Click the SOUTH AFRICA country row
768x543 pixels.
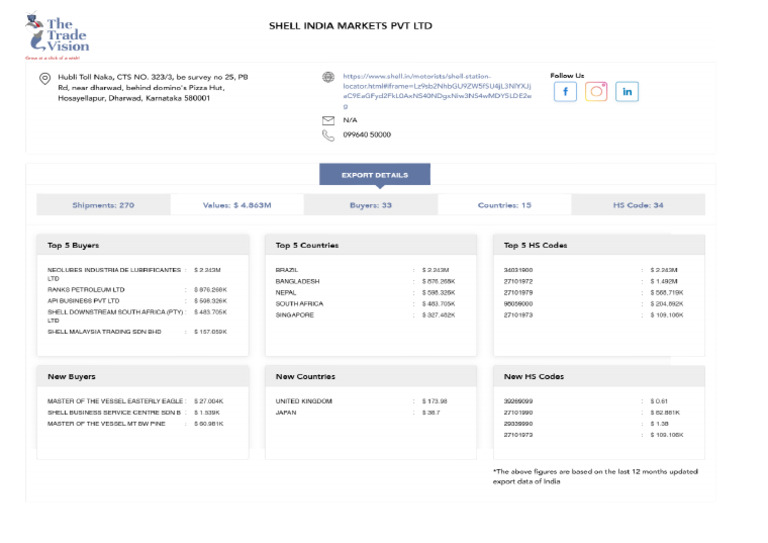tap(365, 304)
